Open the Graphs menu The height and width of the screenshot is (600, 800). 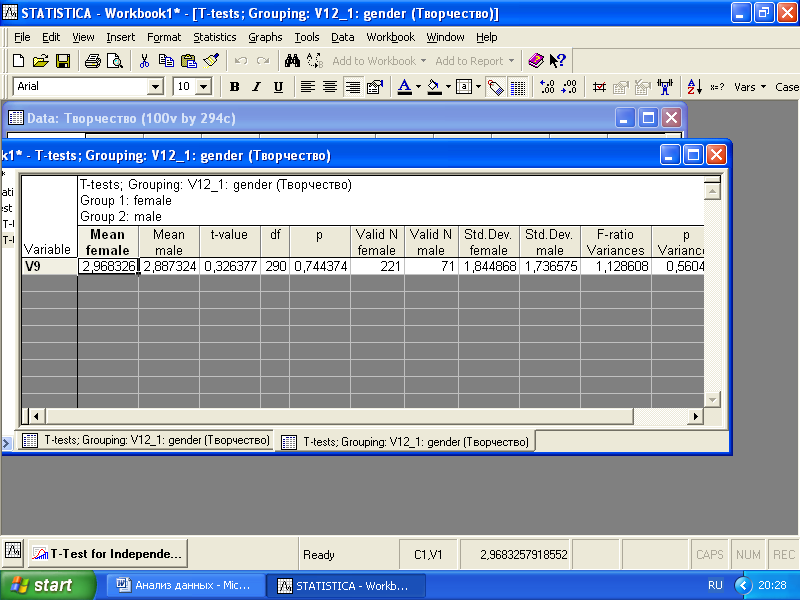click(x=265, y=37)
